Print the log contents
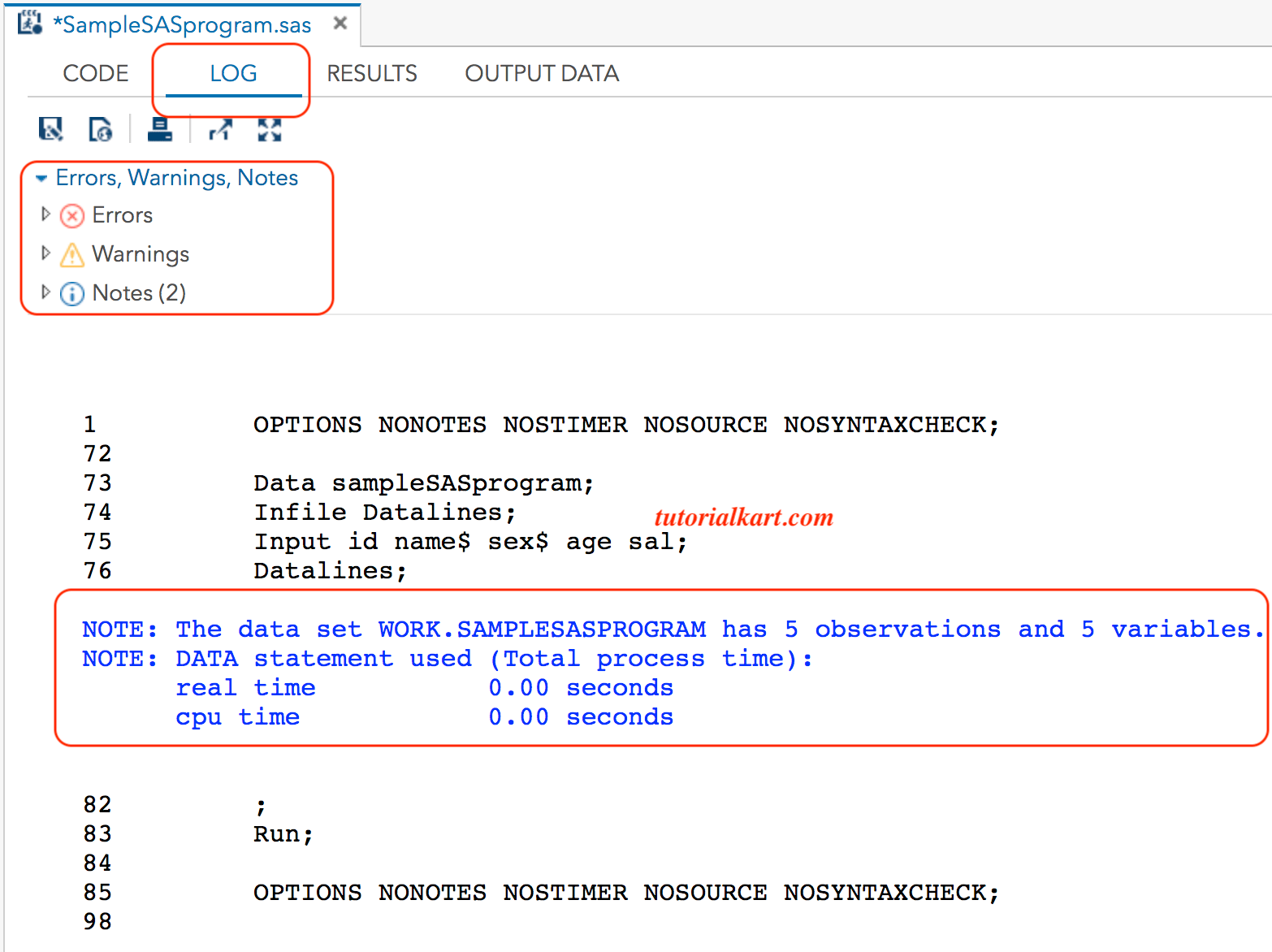This screenshot has width=1272, height=952. [x=160, y=128]
